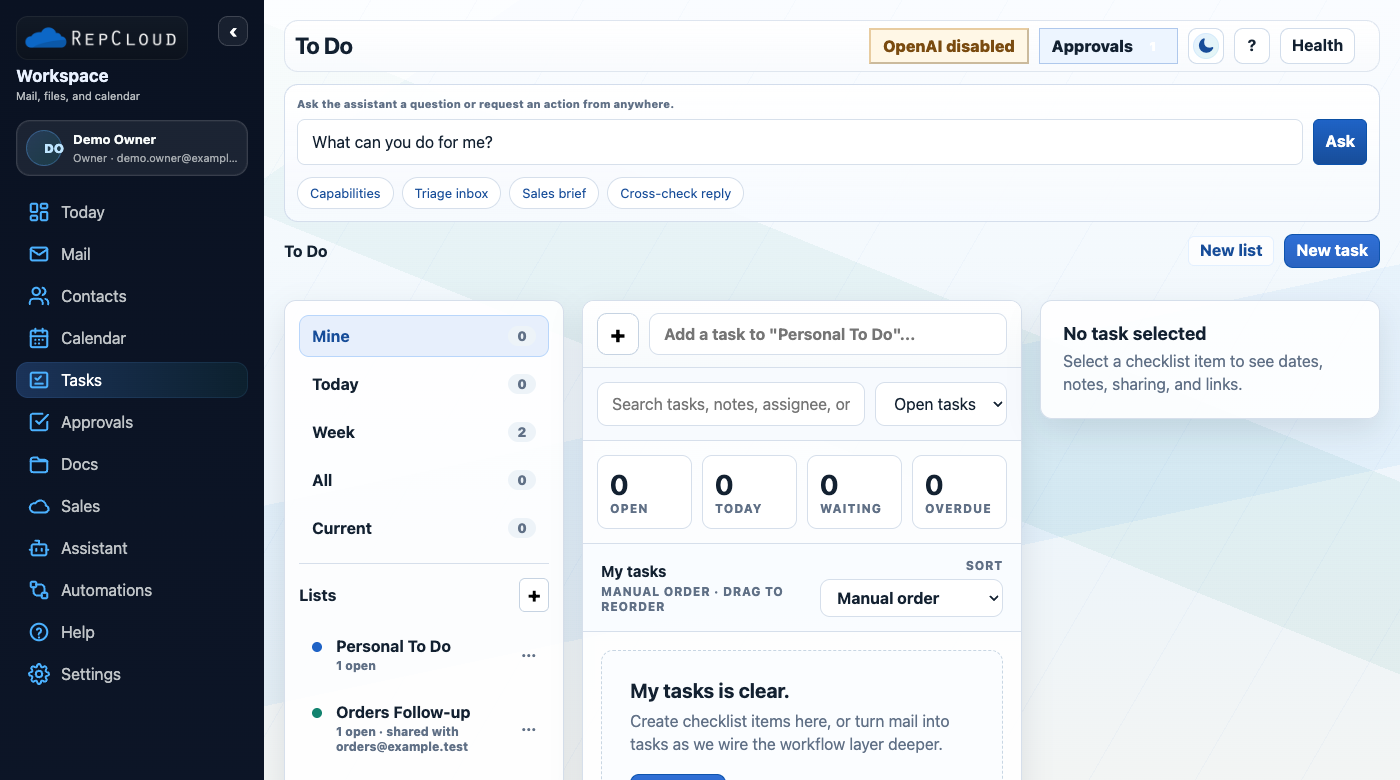Click the Overdue count stat card
The width and height of the screenshot is (1400, 780).
959,492
